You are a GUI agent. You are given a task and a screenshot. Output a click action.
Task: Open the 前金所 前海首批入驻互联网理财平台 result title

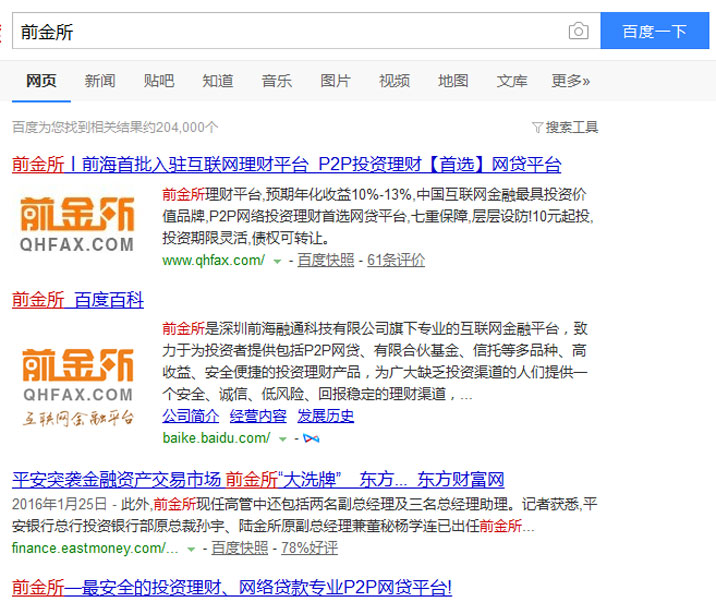pyautogui.click(x=286, y=164)
